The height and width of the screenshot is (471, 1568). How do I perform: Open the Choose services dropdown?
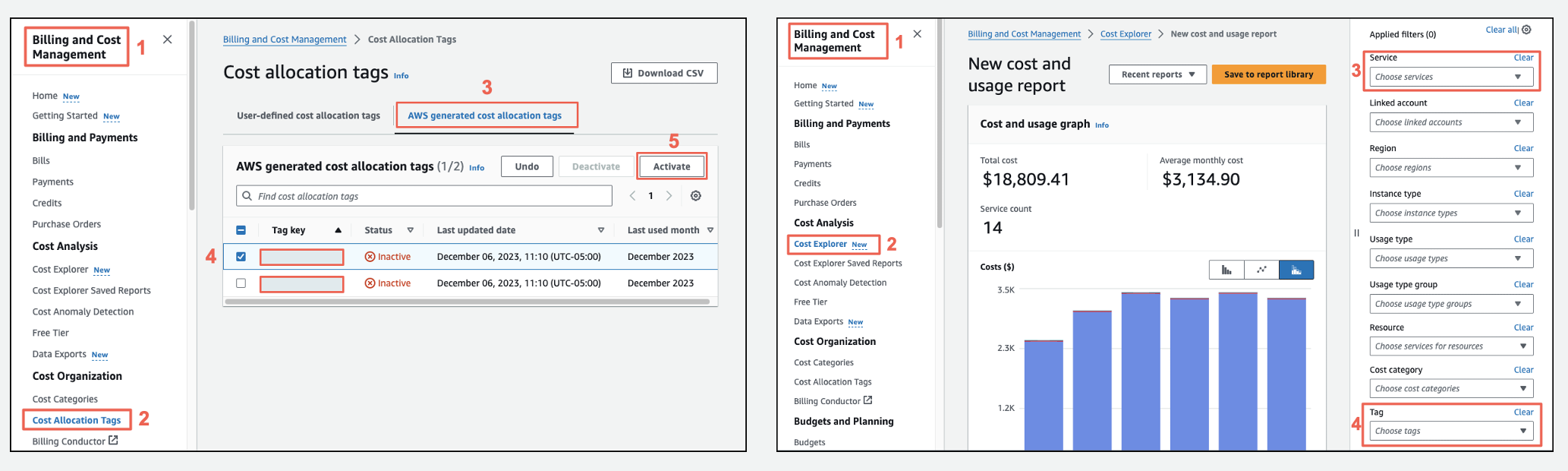pyautogui.click(x=1451, y=77)
